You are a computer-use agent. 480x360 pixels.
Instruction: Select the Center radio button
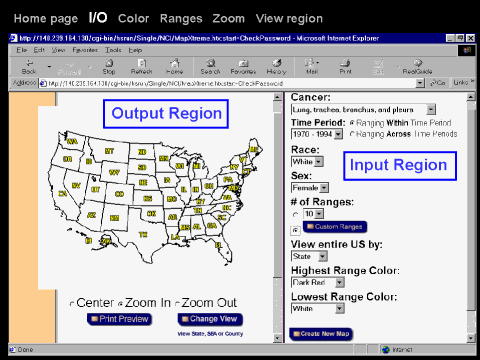click(72, 304)
